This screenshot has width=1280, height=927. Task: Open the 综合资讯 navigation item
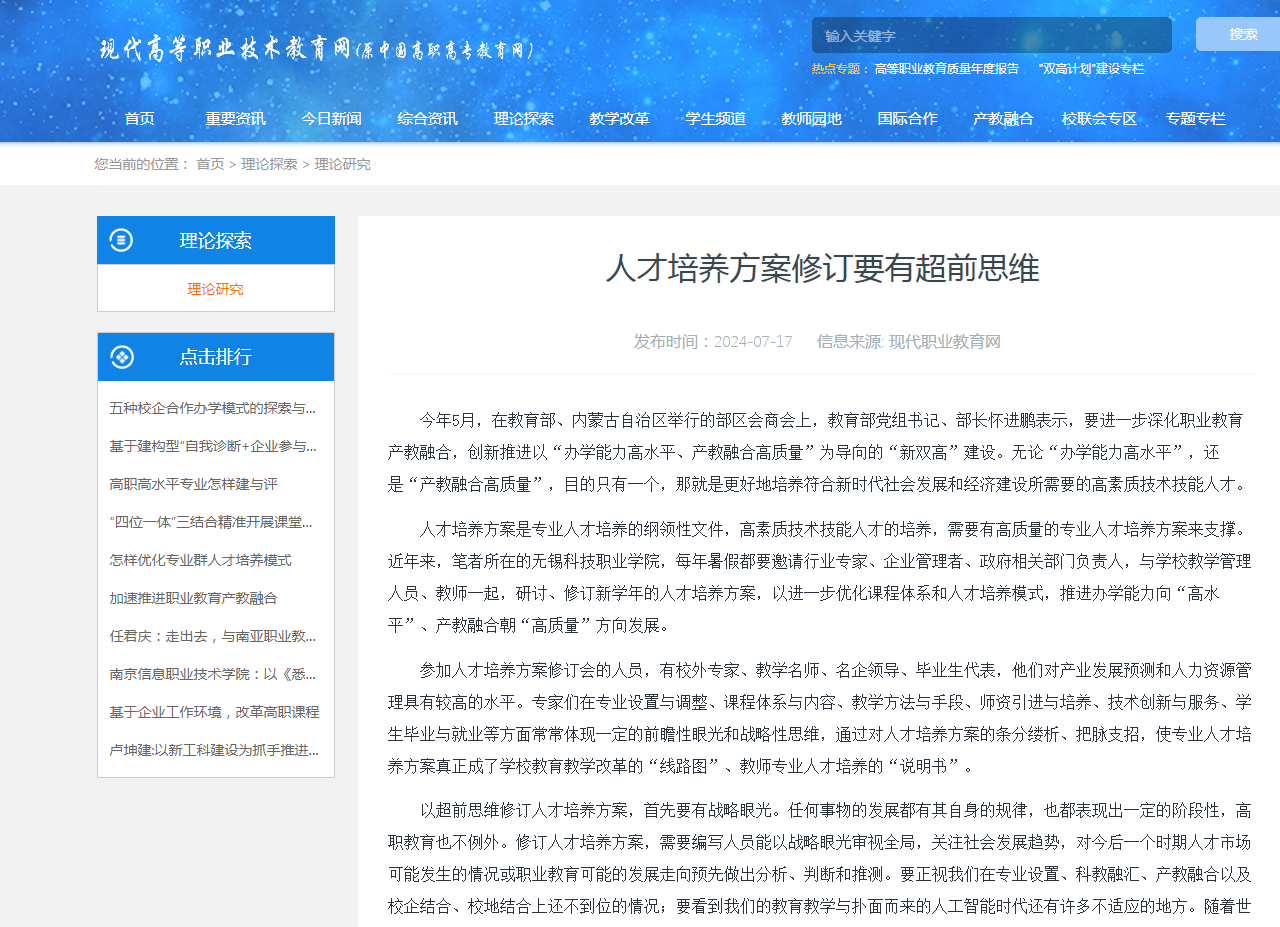click(x=428, y=118)
